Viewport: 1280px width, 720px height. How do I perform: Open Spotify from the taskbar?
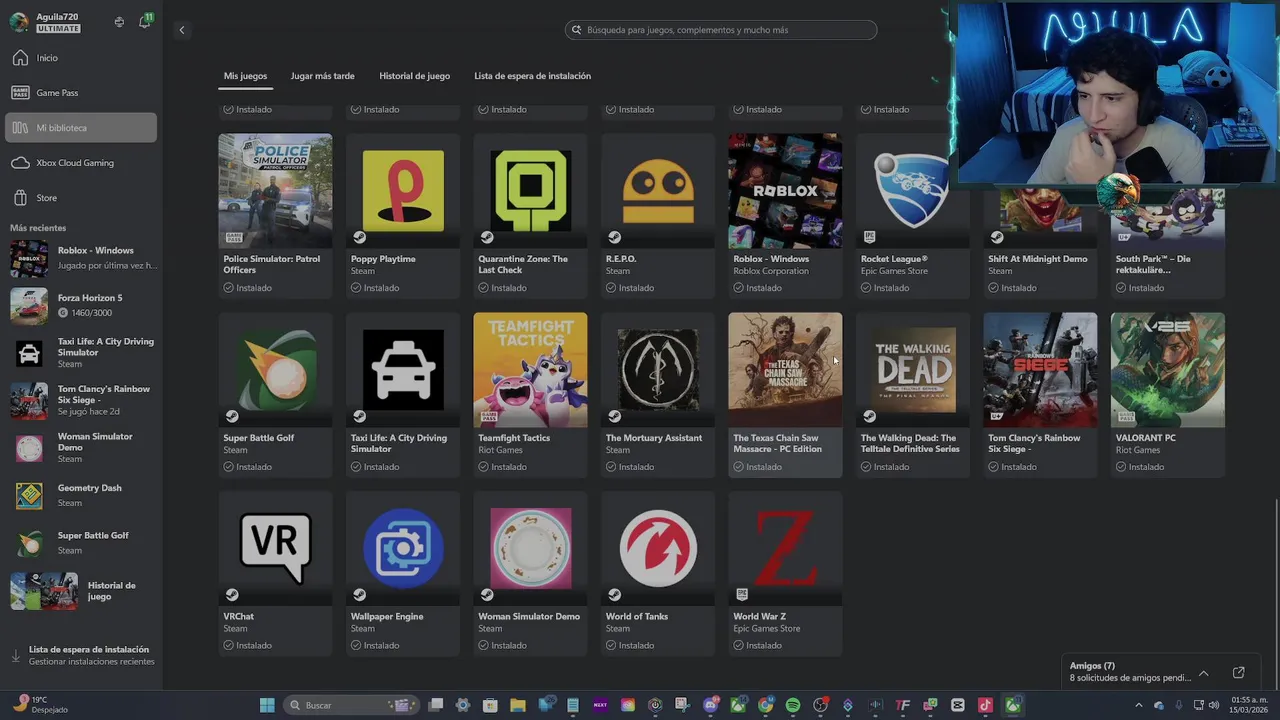[x=793, y=705]
